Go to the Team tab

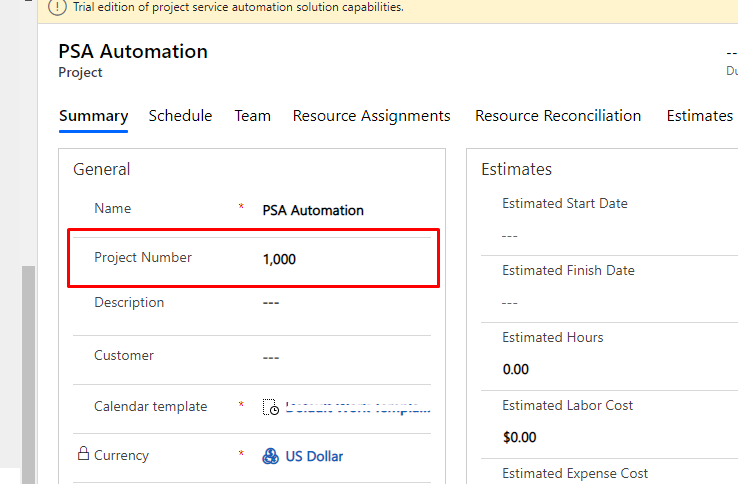(252, 116)
